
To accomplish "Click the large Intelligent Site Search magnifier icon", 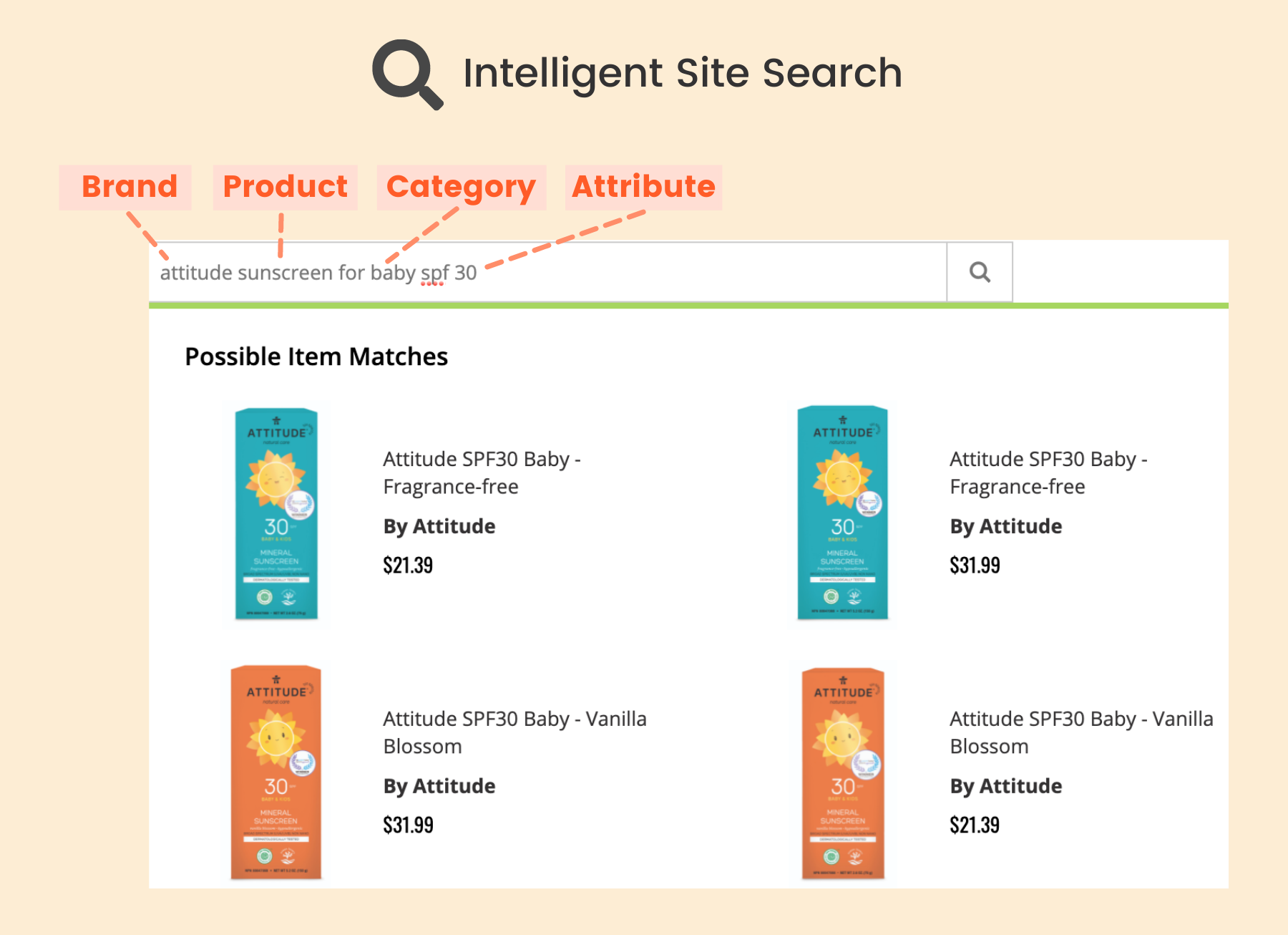I will tap(407, 74).
